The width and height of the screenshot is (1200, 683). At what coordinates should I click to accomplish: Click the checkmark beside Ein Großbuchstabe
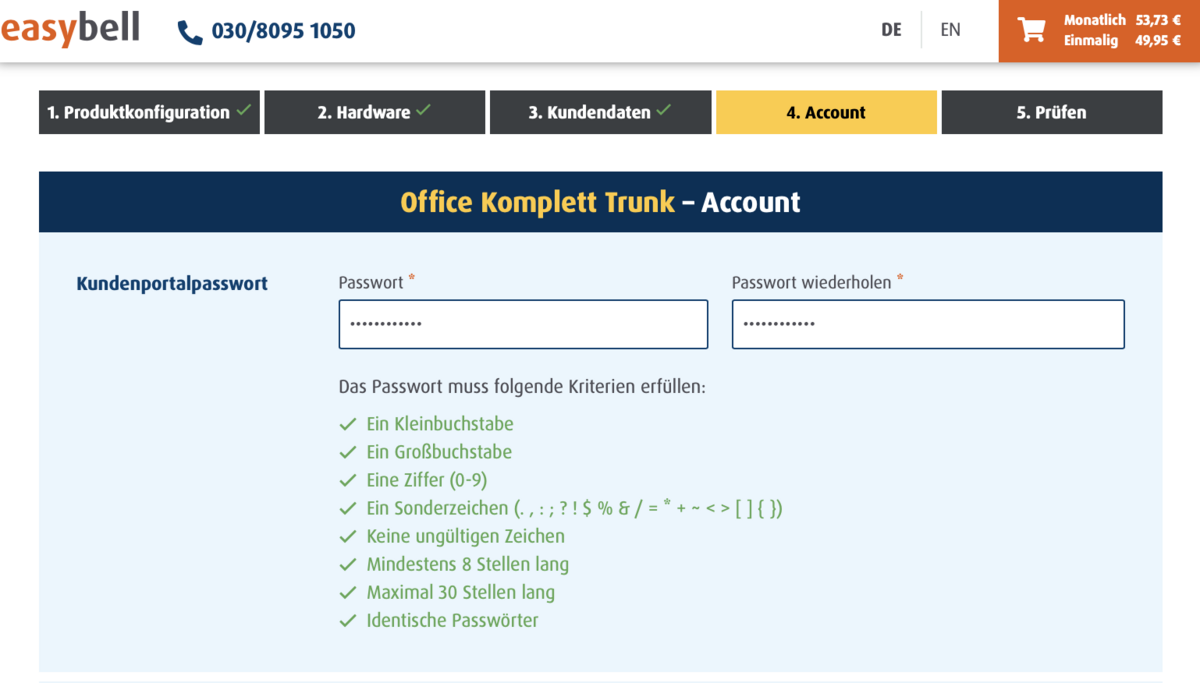pyautogui.click(x=348, y=452)
